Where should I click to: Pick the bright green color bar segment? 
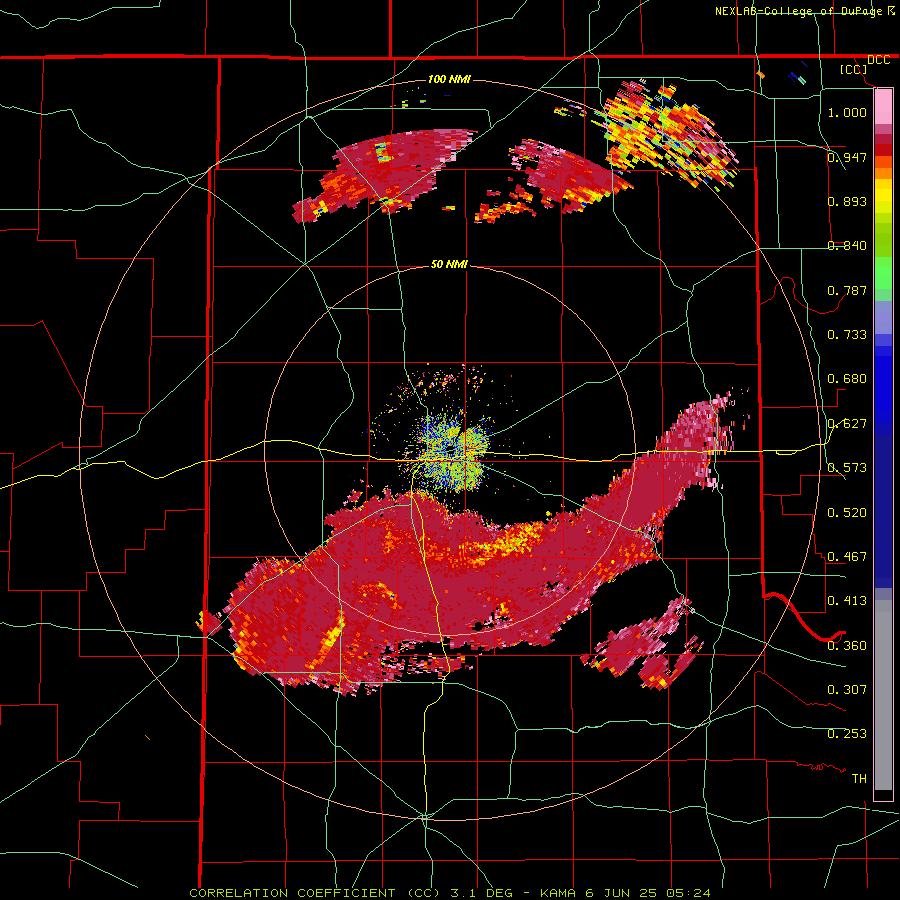(883, 273)
